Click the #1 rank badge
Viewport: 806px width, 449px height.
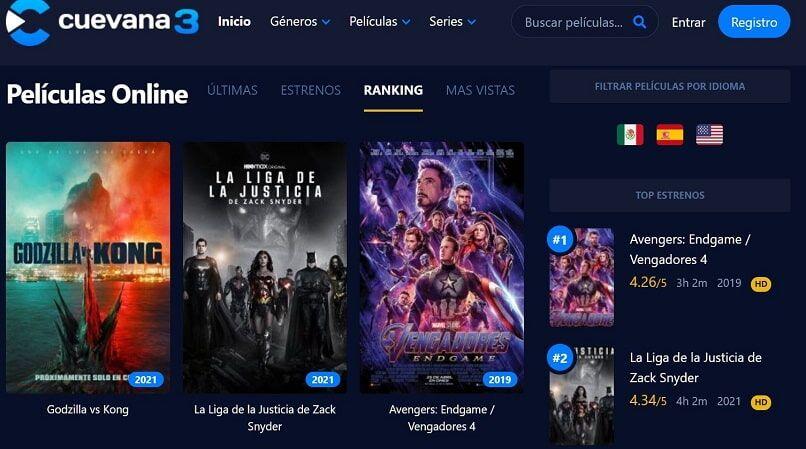pyautogui.click(x=560, y=240)
